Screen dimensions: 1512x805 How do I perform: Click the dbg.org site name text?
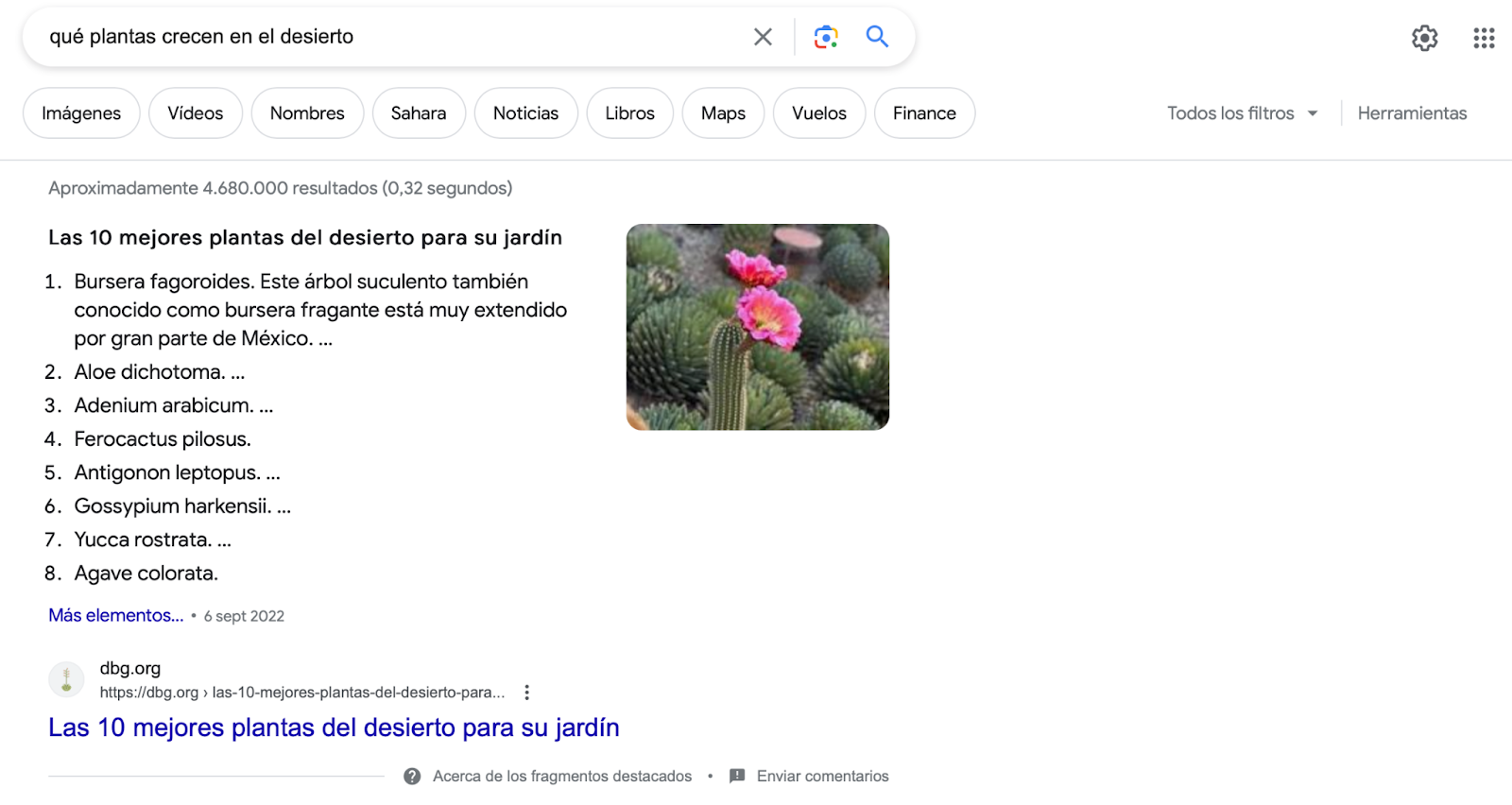coord(130,668)
